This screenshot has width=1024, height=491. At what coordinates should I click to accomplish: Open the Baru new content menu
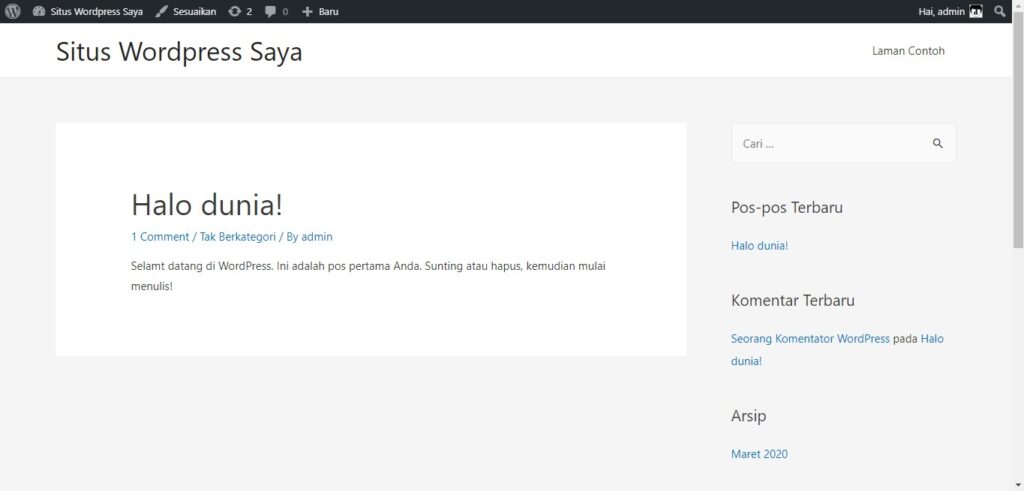click(328, 11)
